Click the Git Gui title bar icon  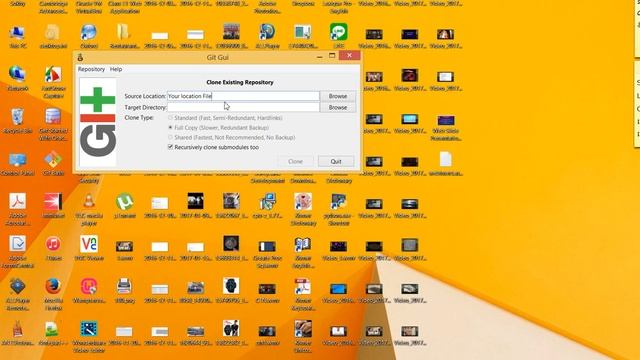coord(80,57)
